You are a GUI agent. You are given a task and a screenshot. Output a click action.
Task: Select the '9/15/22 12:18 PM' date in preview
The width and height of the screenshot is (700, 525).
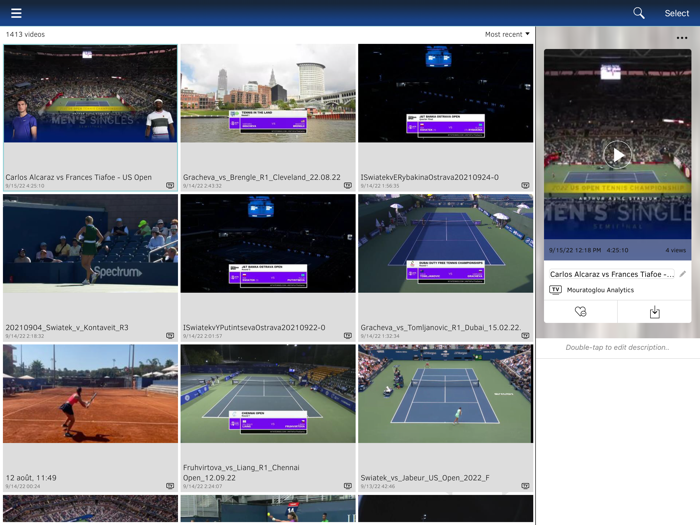[575, 250]
